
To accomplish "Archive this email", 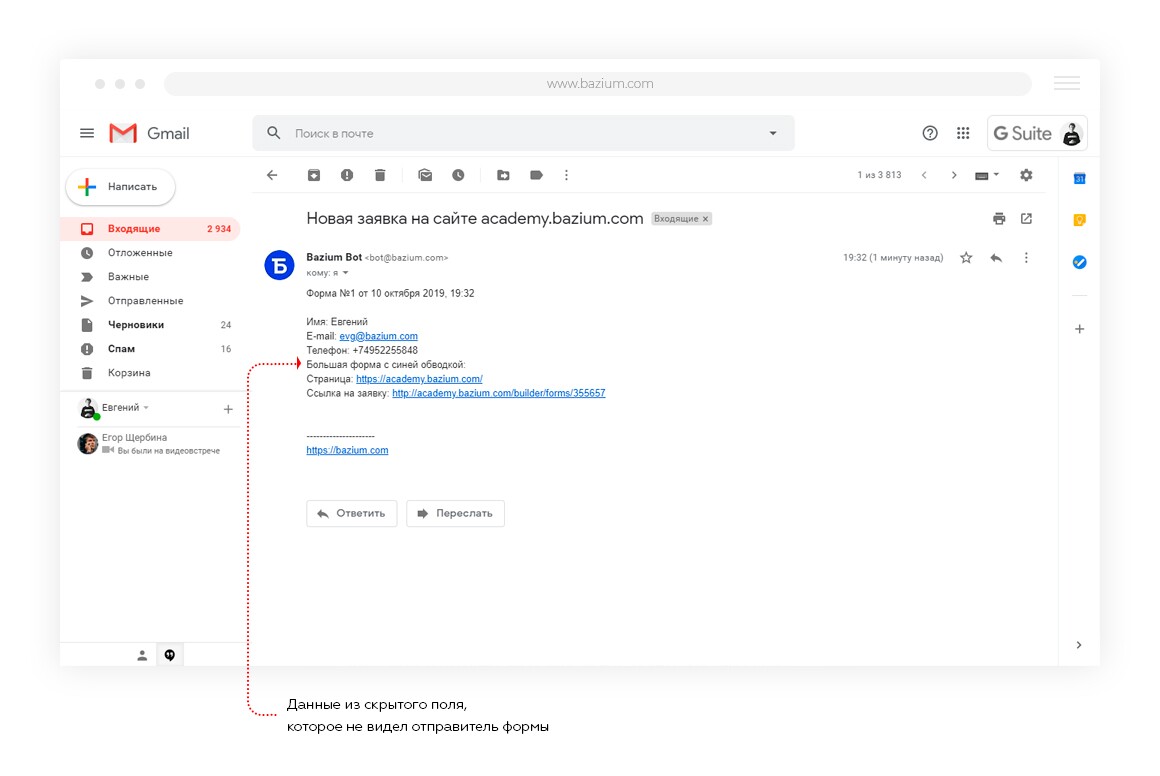I will pos(314,175).
